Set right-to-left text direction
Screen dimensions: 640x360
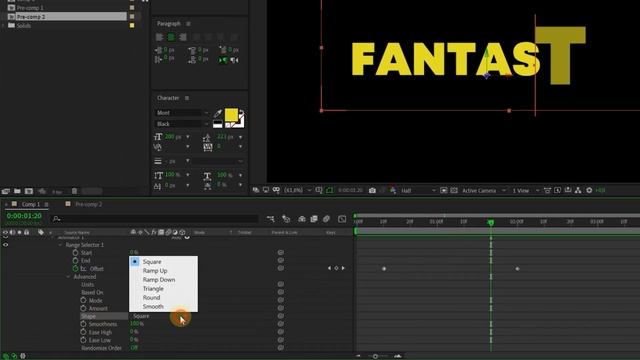234,60
